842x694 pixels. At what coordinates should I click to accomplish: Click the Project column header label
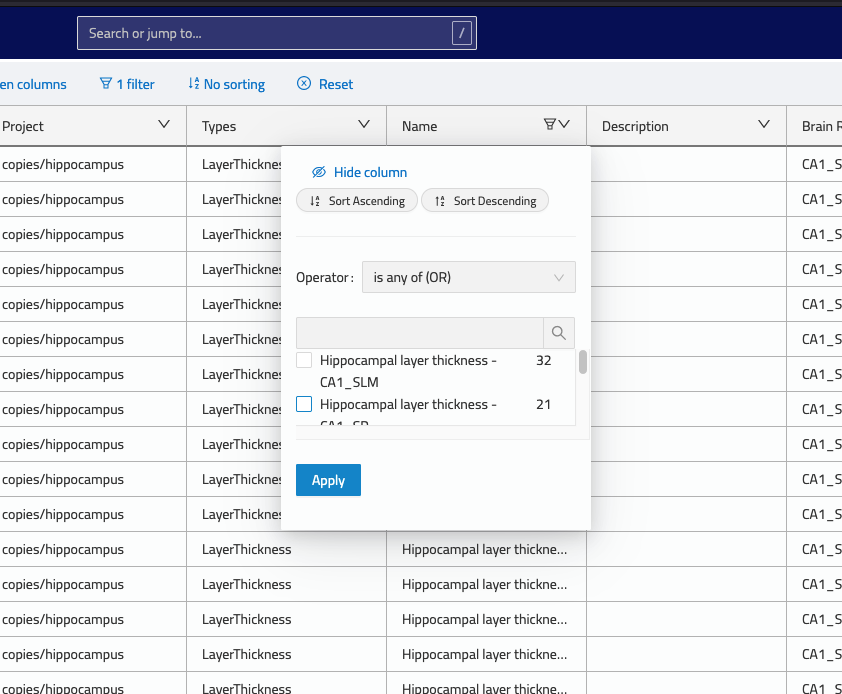[x=23, y=126]
